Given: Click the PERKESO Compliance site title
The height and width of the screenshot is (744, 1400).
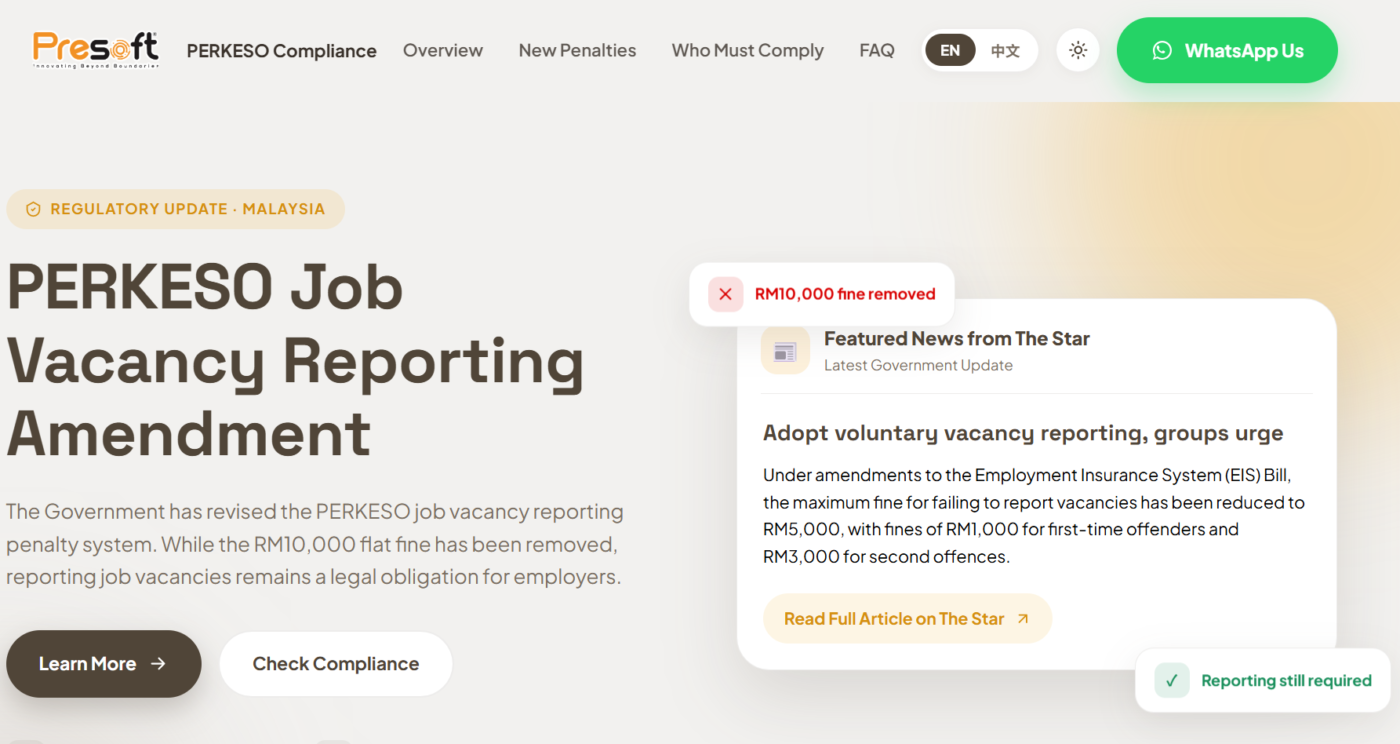Looking at the screenshot, I should (282, 50).
